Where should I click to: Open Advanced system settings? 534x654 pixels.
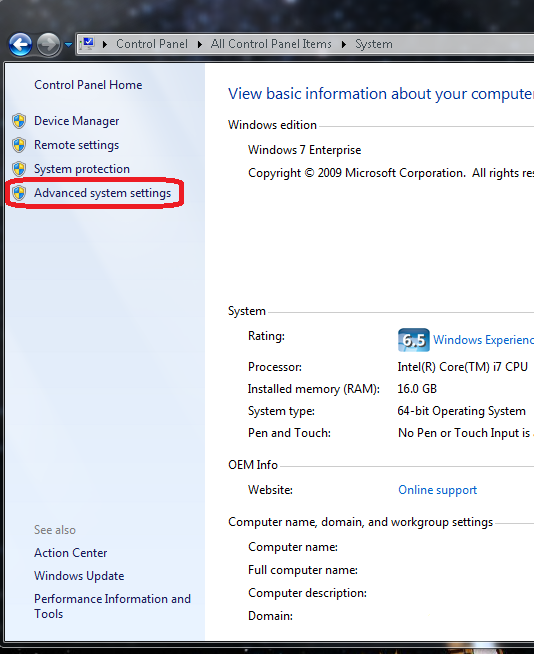click(103, 193)
